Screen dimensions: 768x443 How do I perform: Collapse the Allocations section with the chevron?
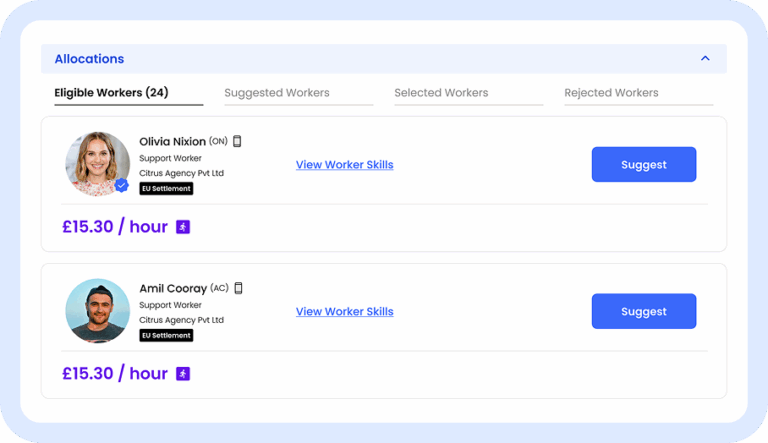(705, 59)
